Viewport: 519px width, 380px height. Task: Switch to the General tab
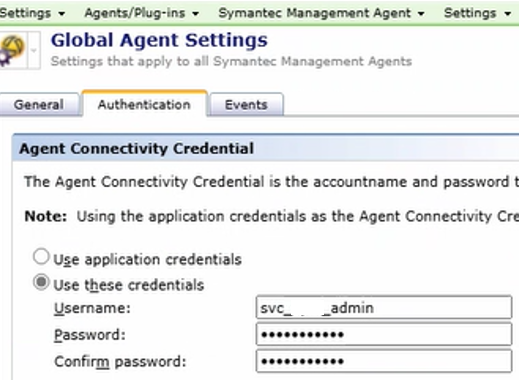click(x=39, y=105)
